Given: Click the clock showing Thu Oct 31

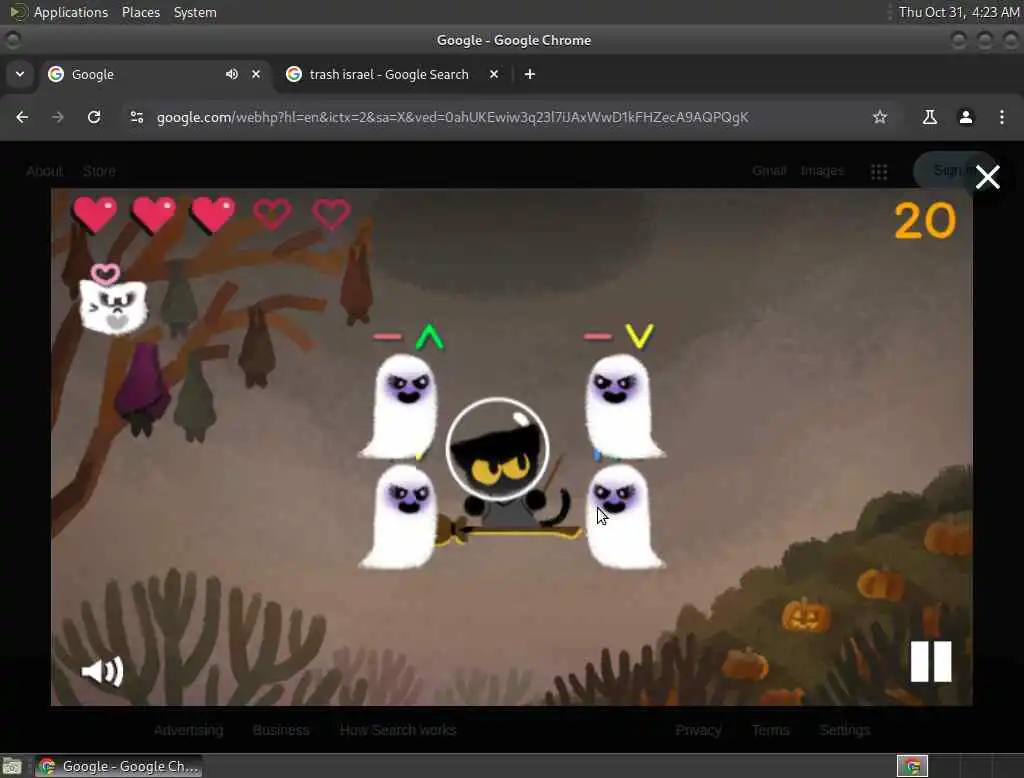Looking at the screenshot, I should (x=958, y=12).
